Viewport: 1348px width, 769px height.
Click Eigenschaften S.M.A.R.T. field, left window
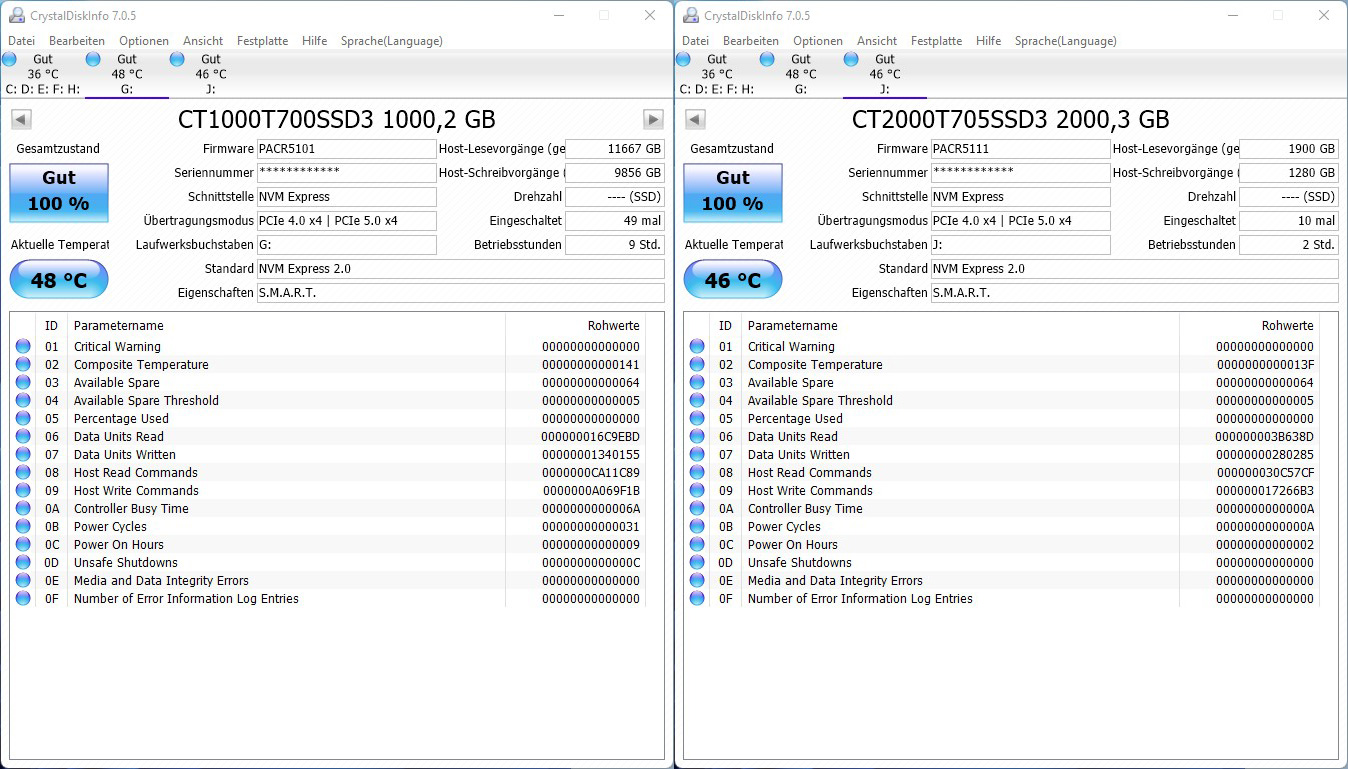[x=461, y=293]
